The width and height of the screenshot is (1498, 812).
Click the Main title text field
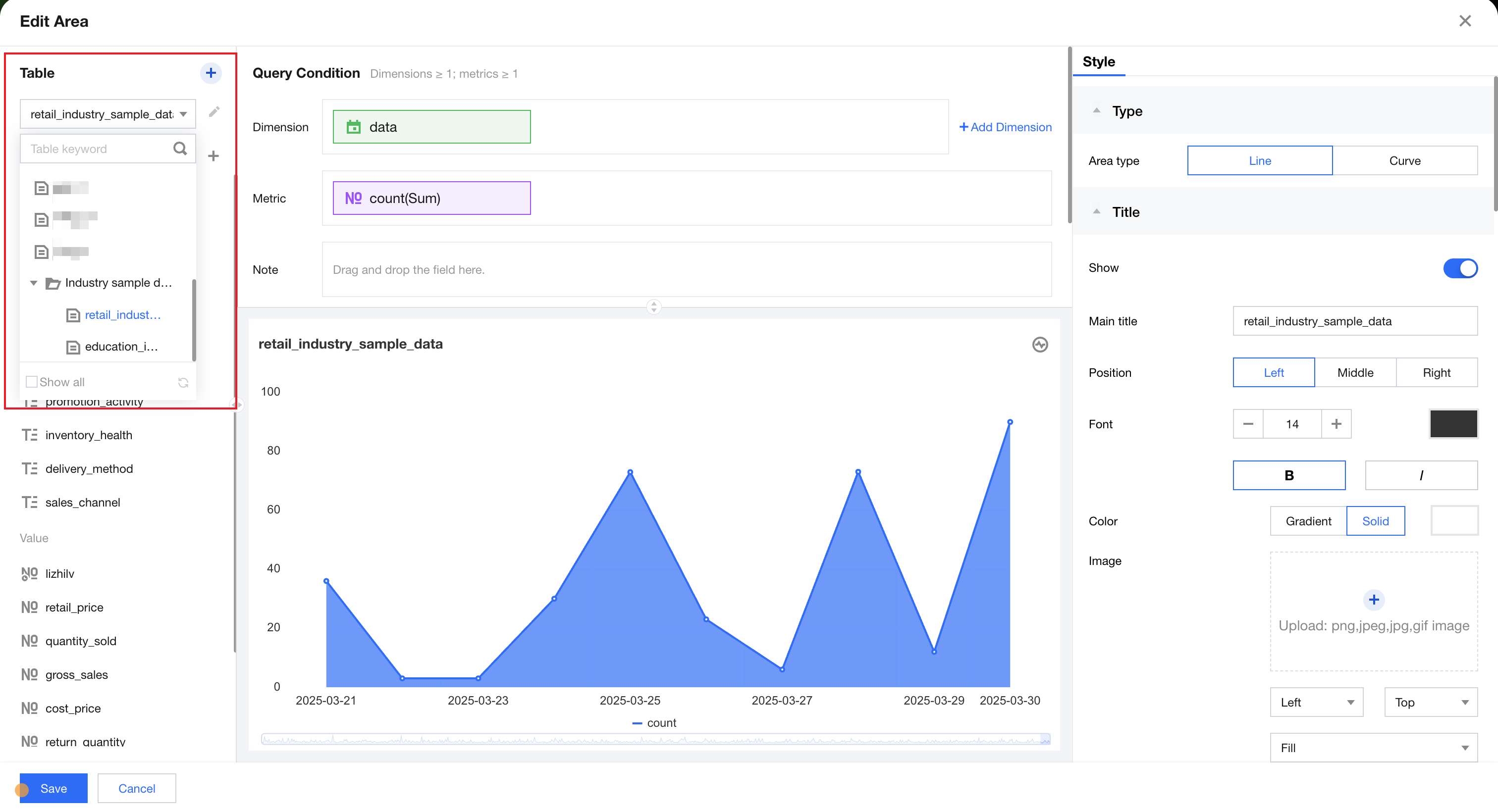click(x=1354, y=321)
